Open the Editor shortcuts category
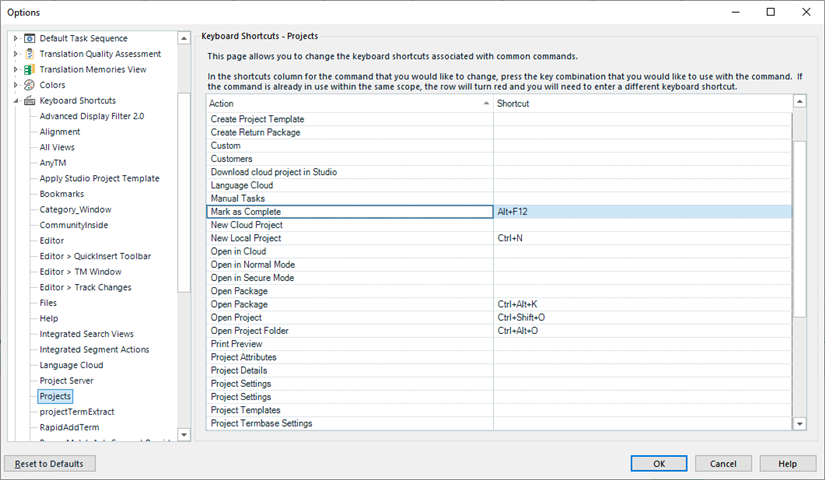Screen dimensions: 825x480 coord(52,241)
